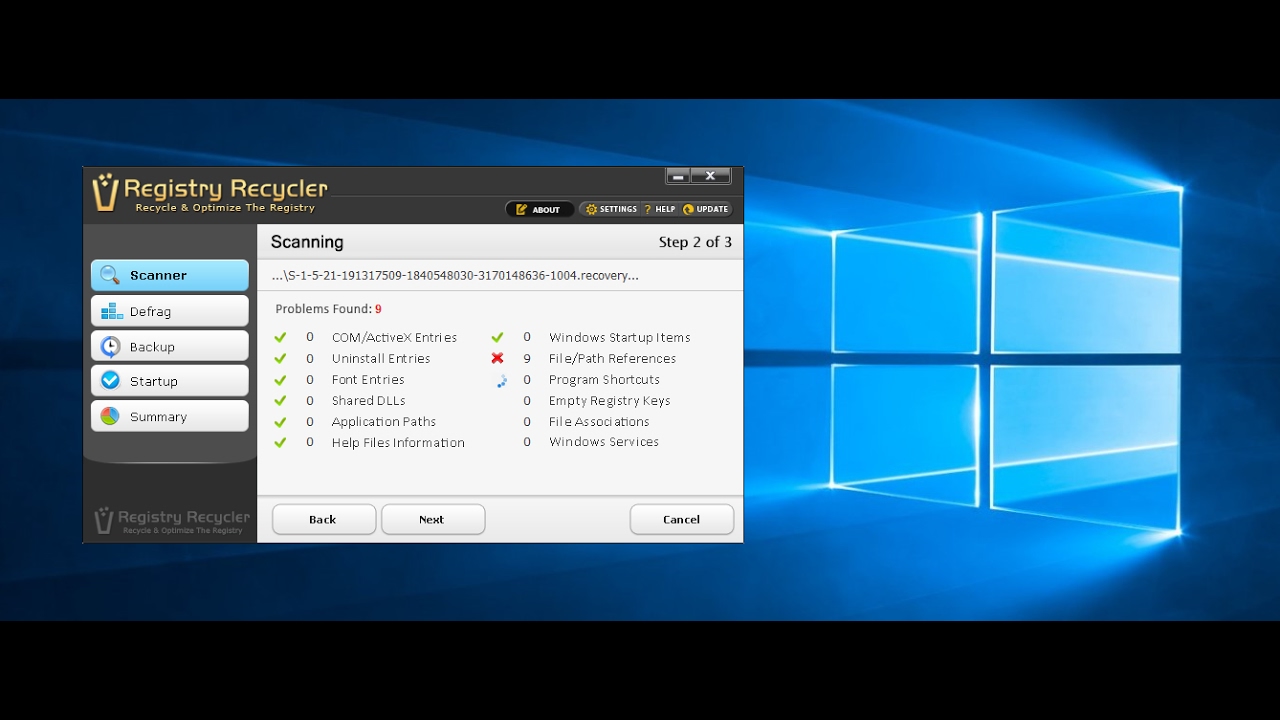Select the File Associations label
Image resolution: width=1280 pixels, height=720 pixels.
[599, 422]
